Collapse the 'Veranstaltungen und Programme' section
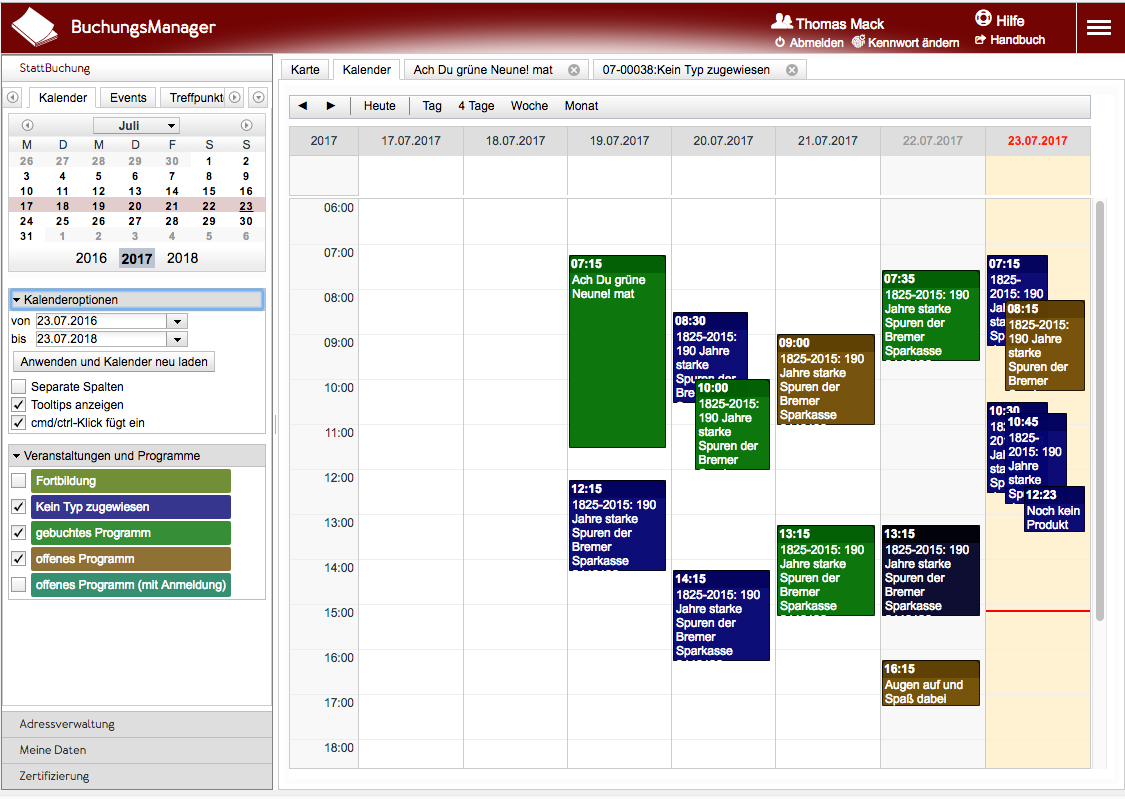This screenshot has height=799, width=1125. [x=18, y=456]
